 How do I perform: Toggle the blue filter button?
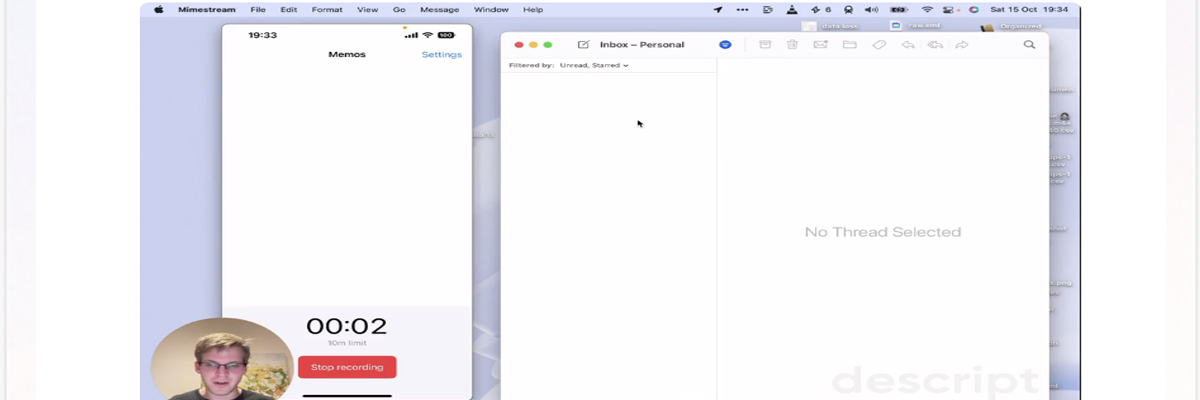tap(725, 45)
